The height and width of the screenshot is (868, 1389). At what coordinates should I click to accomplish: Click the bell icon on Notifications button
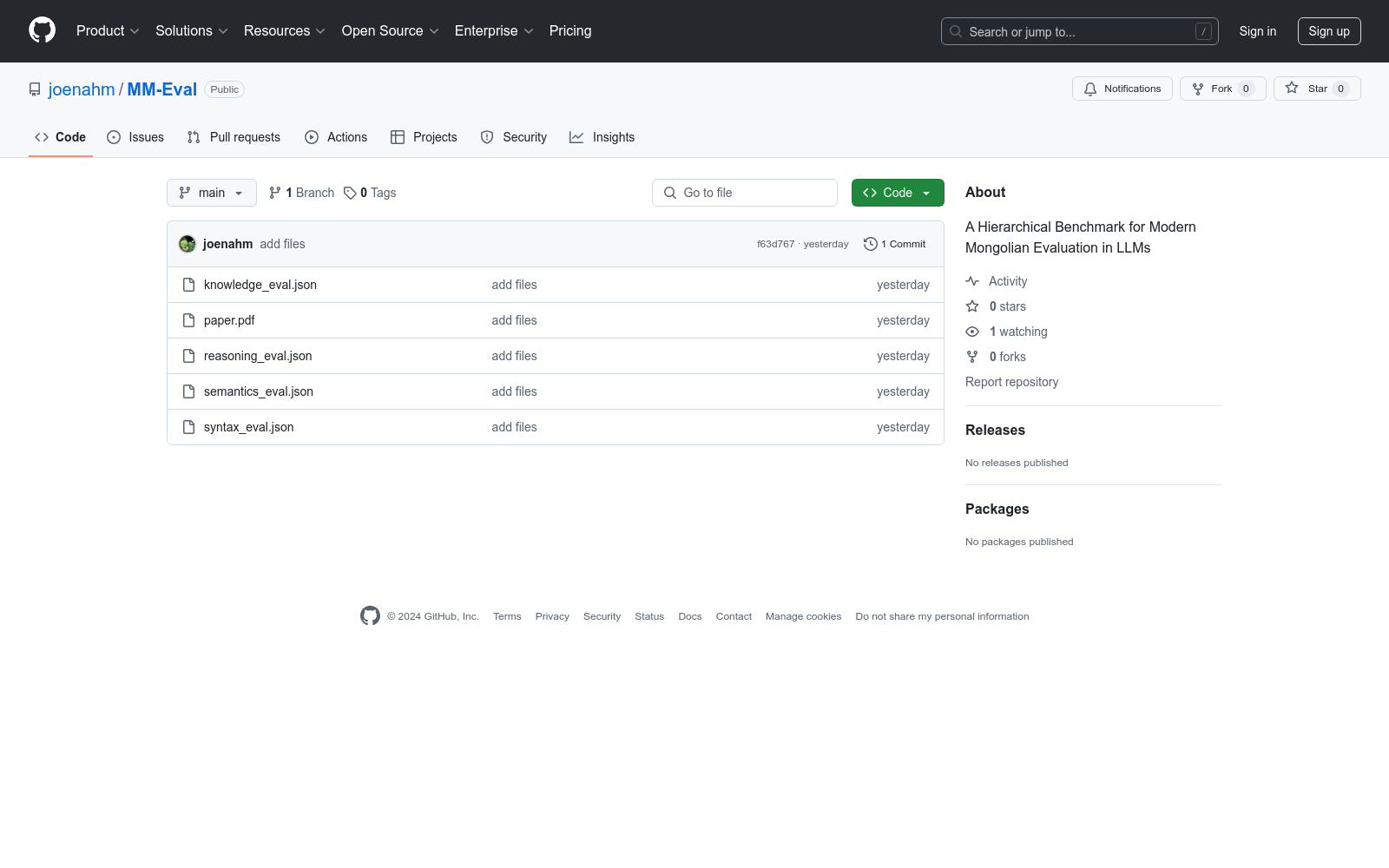click(1090, 89)
